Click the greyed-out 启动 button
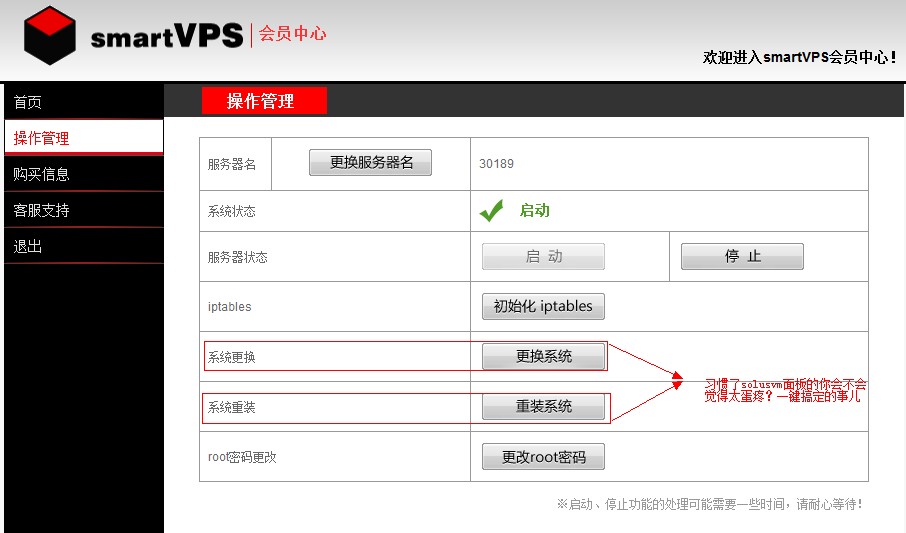Image resolution: width=906 pixels, height=533 pixels. (543, 257)
